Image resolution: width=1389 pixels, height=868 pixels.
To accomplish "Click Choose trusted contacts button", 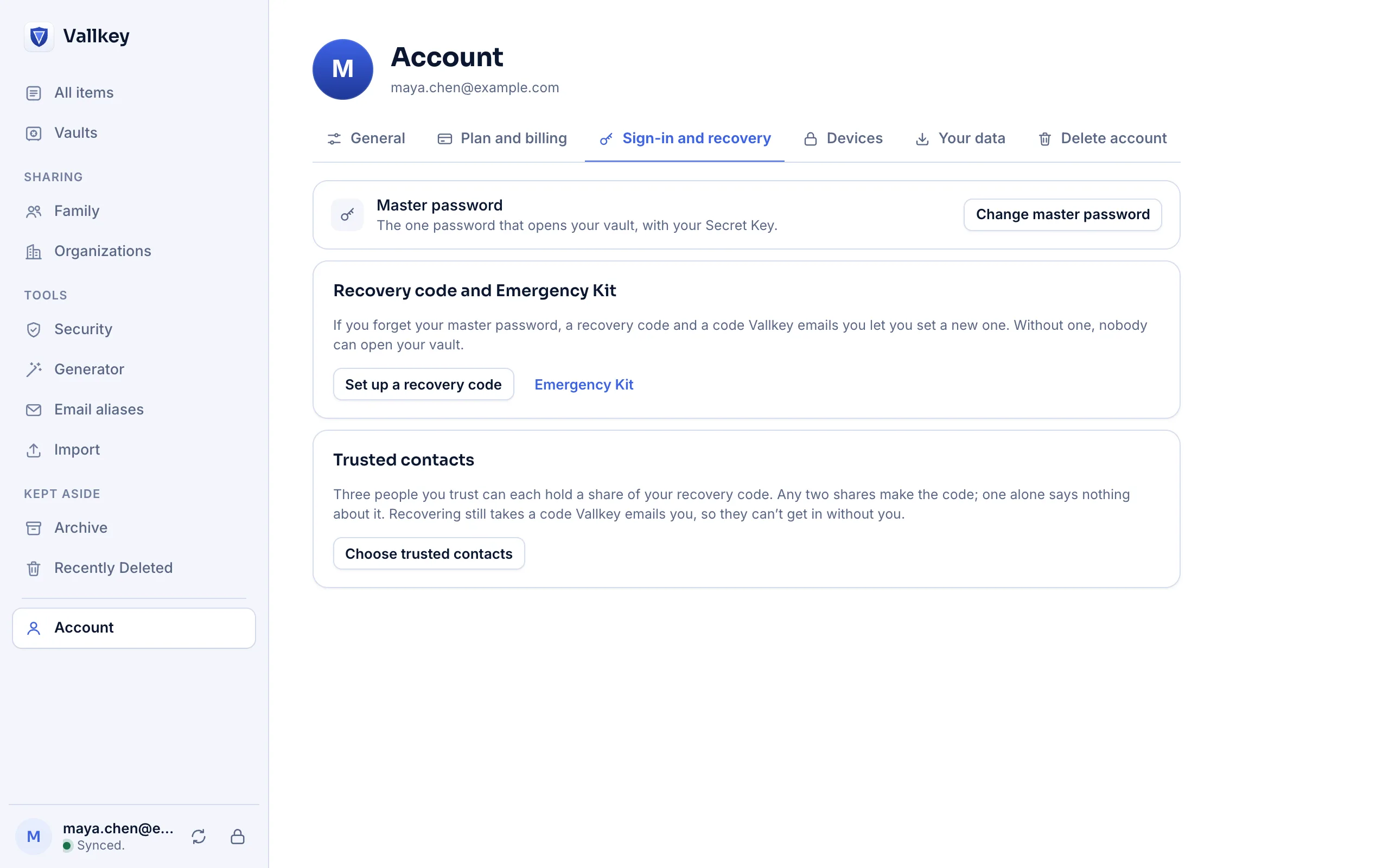I will [x=429, y=553].
